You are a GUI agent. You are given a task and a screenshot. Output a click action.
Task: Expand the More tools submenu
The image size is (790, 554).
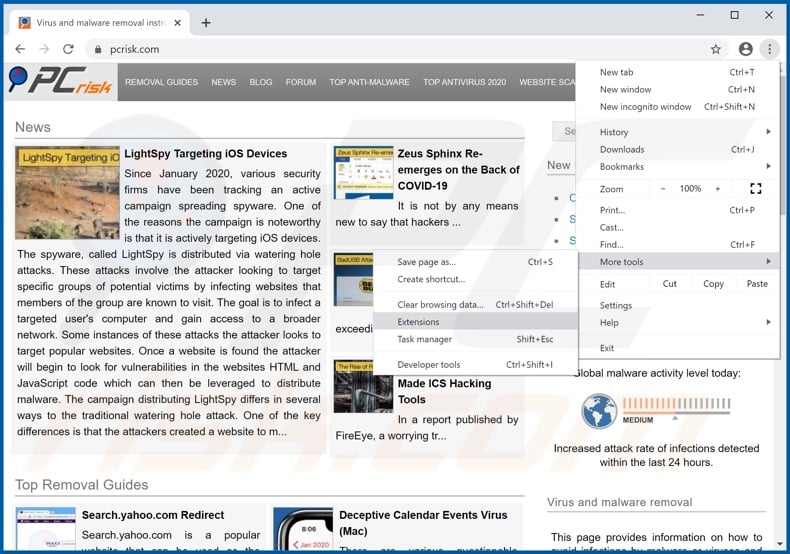(x=678, y=262)
